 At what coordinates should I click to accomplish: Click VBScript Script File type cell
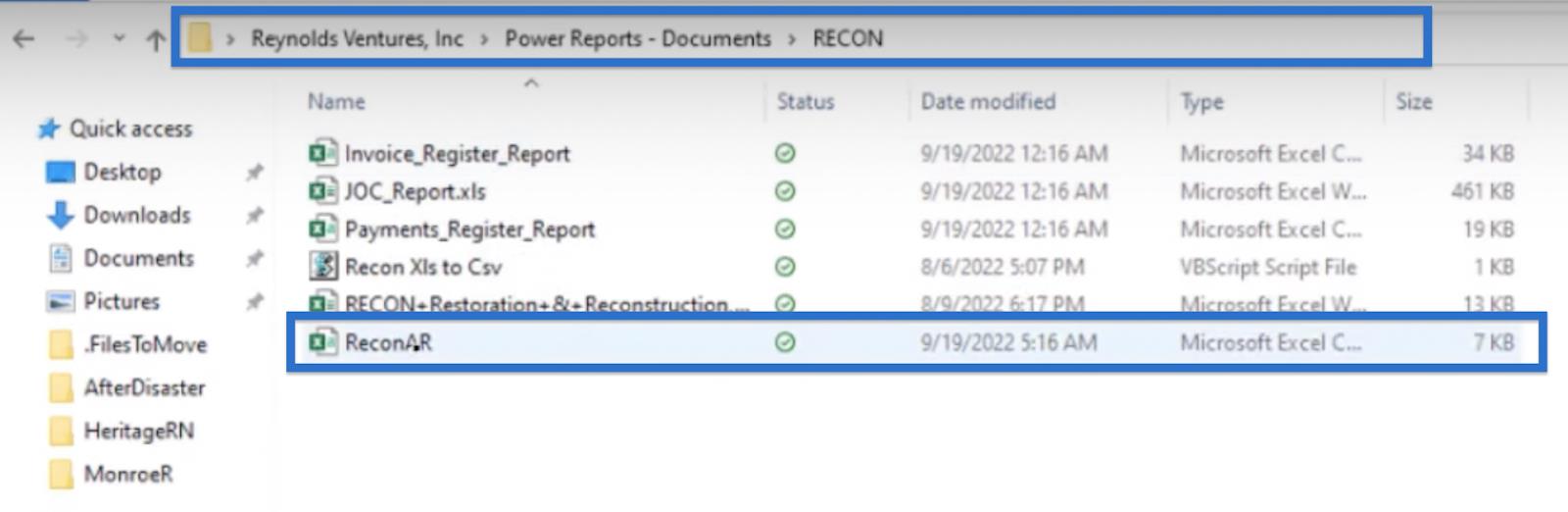(x=1268, y=267)
